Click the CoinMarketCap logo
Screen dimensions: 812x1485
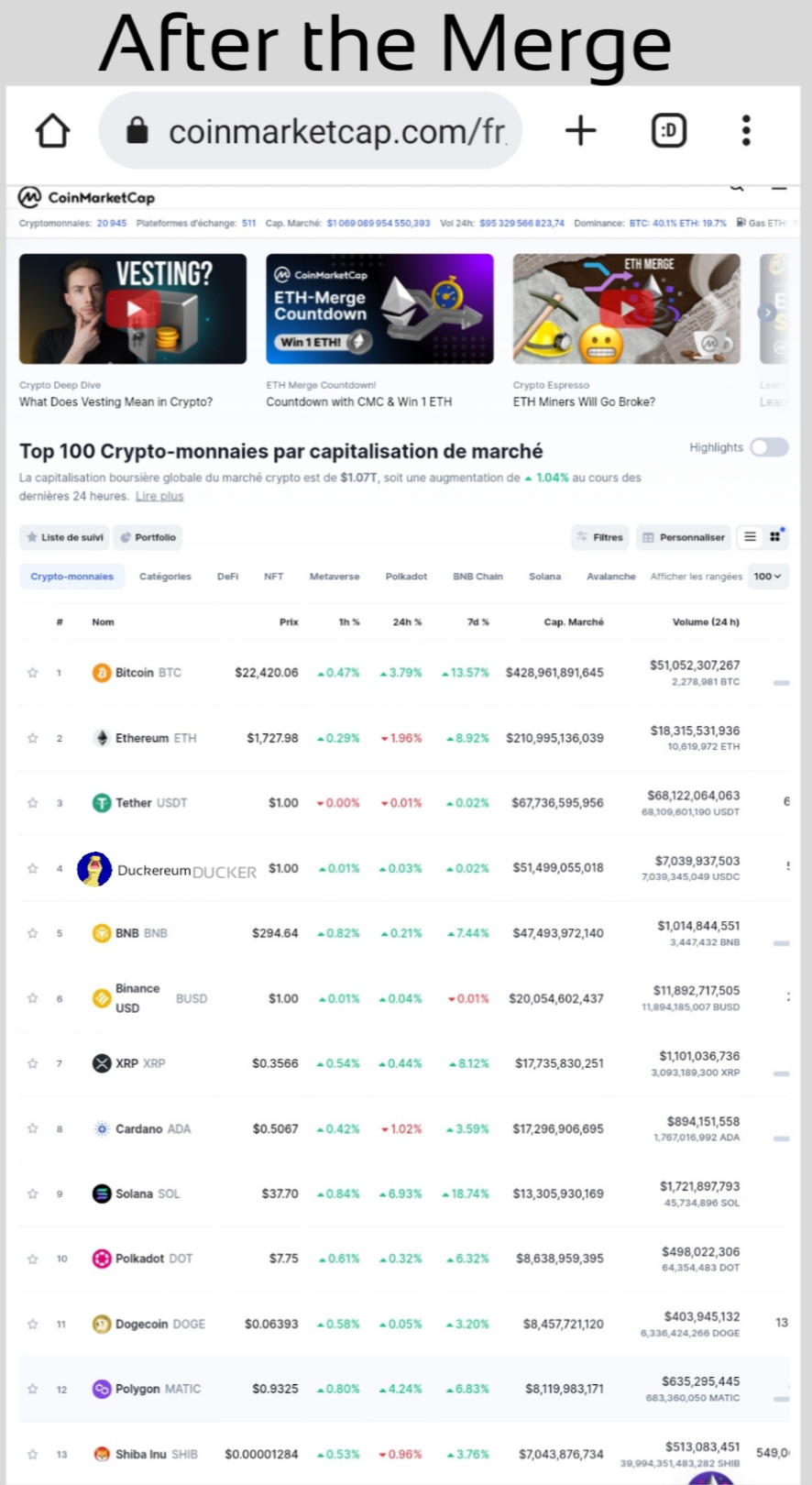click(87, 197)
